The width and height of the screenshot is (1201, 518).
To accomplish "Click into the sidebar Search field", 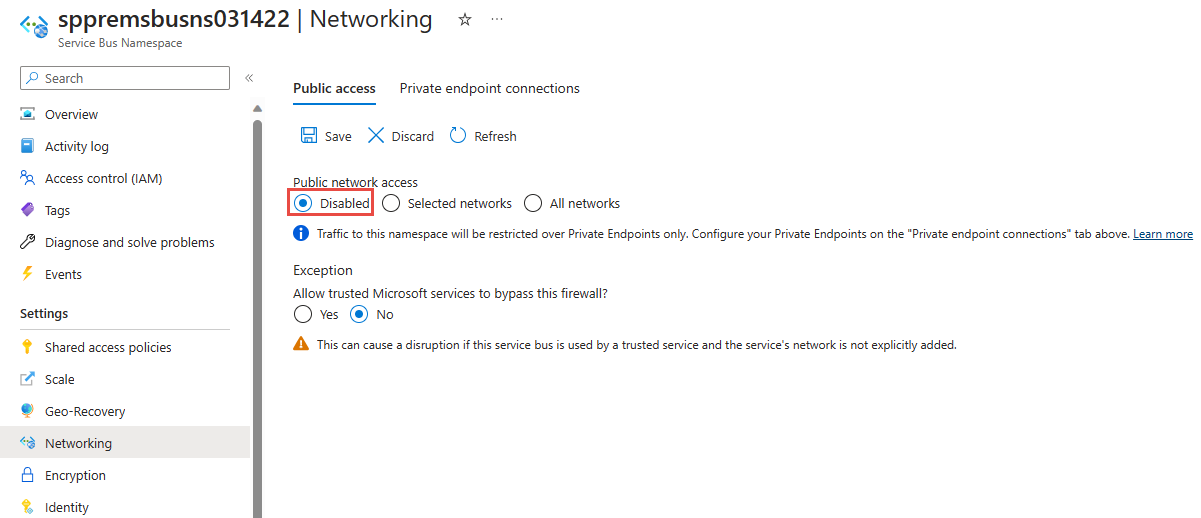I will pyautogui.click(x=125, y=78).
